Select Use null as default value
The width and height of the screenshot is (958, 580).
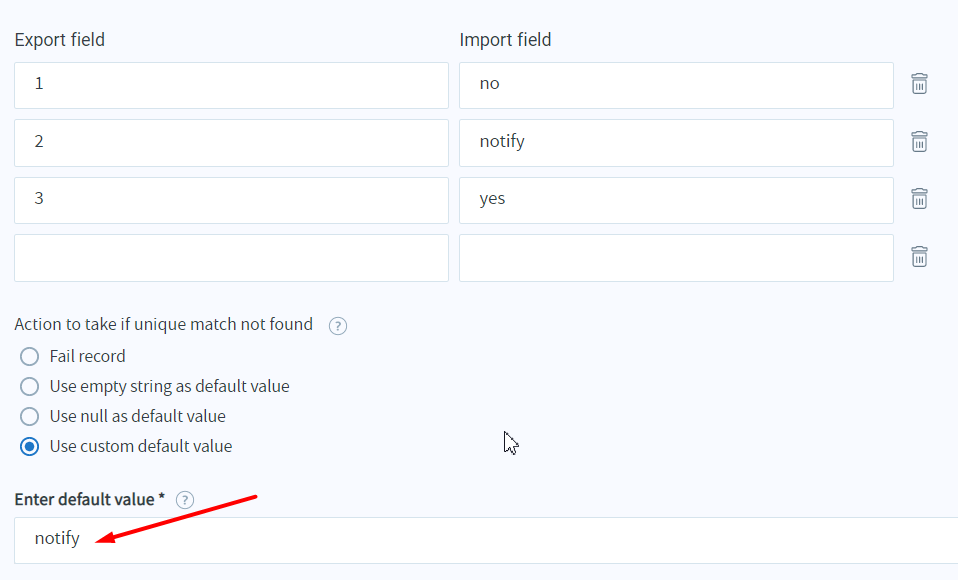coord(30,417)
